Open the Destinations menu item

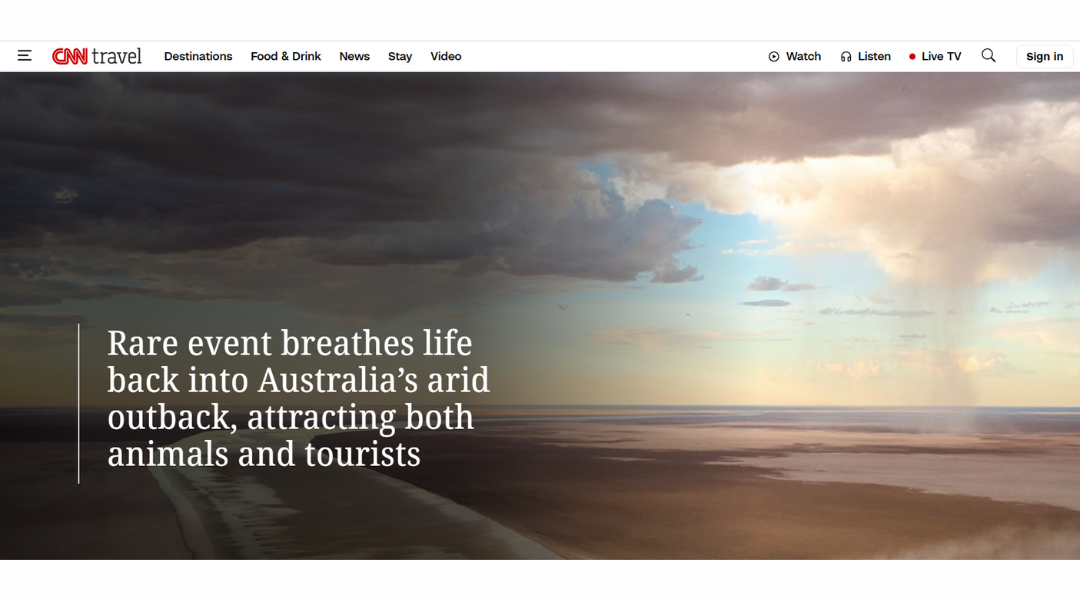coord(198,56)
